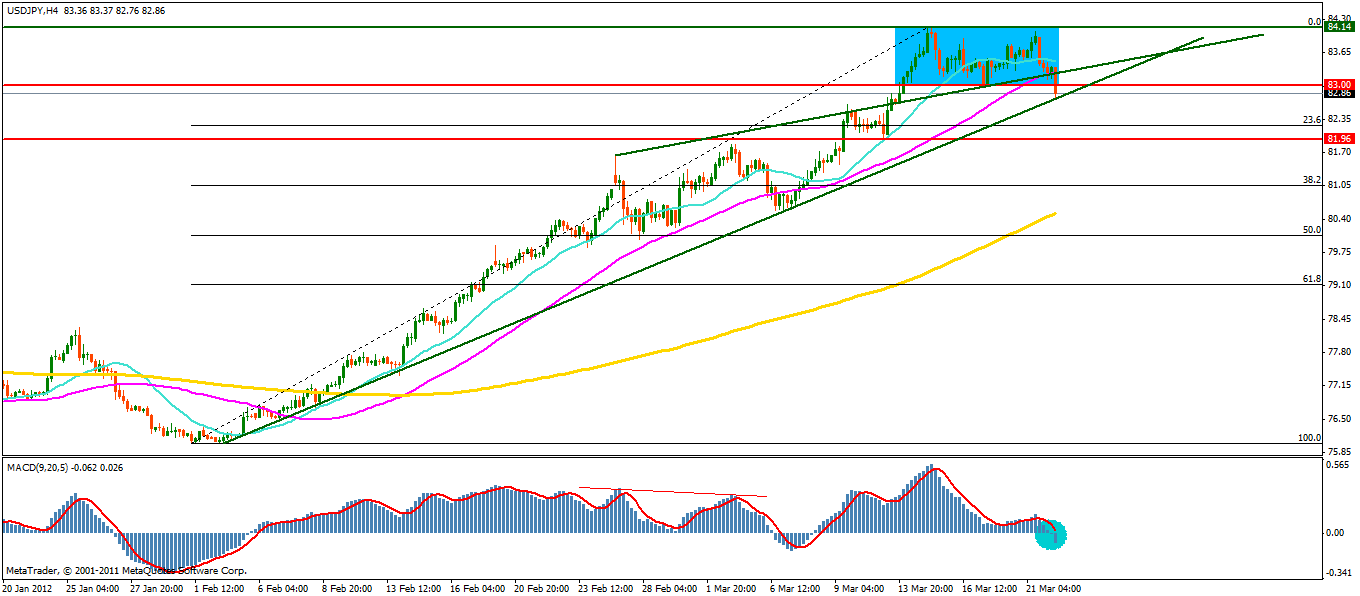Screen dimensions: 1360x596
Task: Select the 100.0 Fibonacci level label
Action: click(x=1309, y=438)
